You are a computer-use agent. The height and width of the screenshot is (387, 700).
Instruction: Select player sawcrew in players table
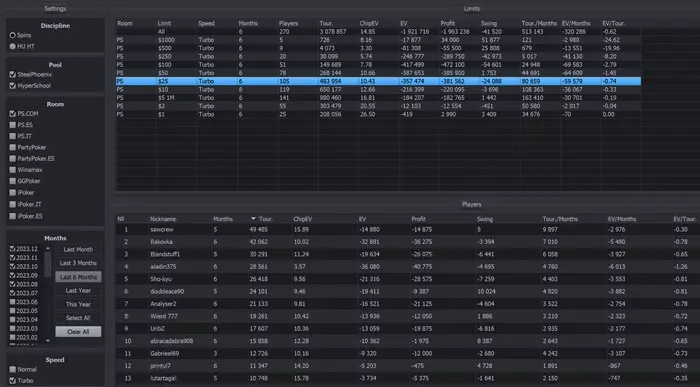click(408, 229)
